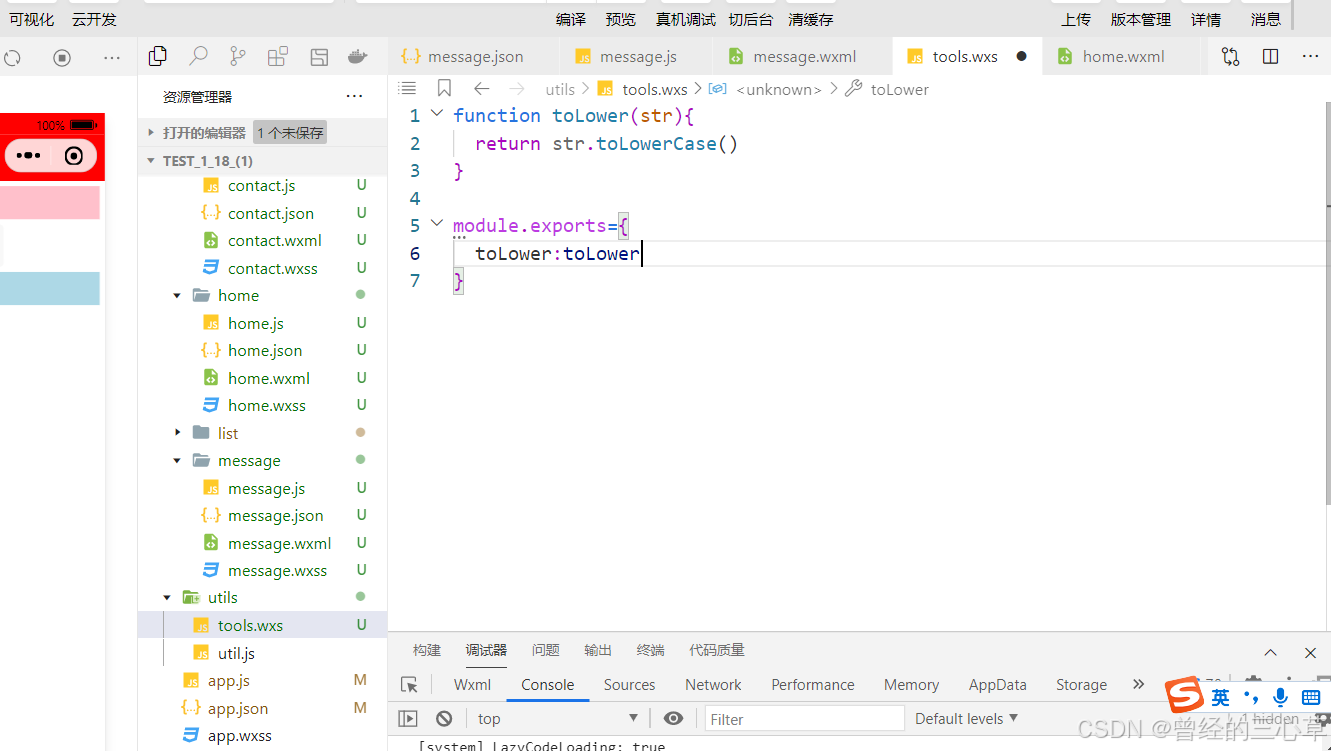
Task: Collapse debugger panel with up chevron
Action: (x=1270, y=652)
